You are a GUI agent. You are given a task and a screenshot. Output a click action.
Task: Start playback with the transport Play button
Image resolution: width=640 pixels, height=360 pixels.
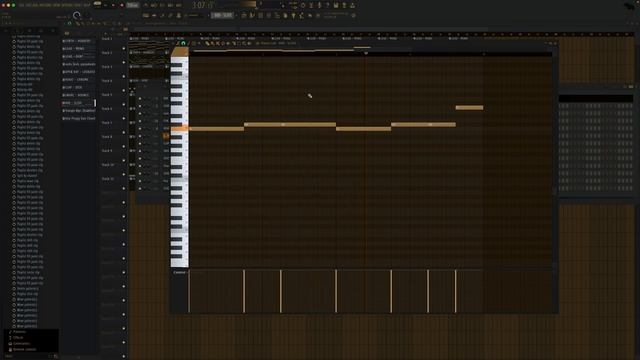pyautogui.click(x=105, y=5)
